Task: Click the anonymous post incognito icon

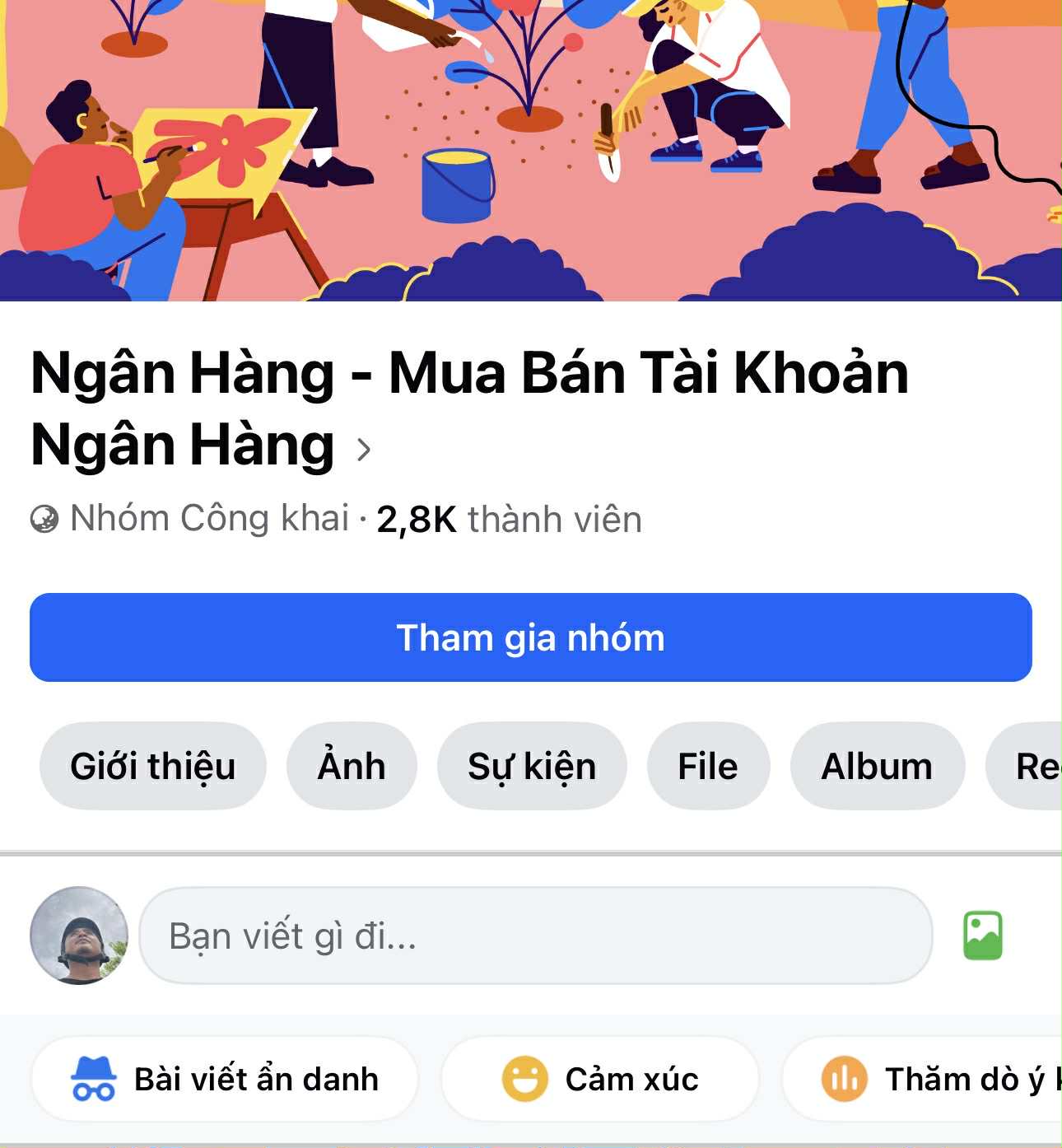Action: pyautogui.click(x=93, y=1079)
